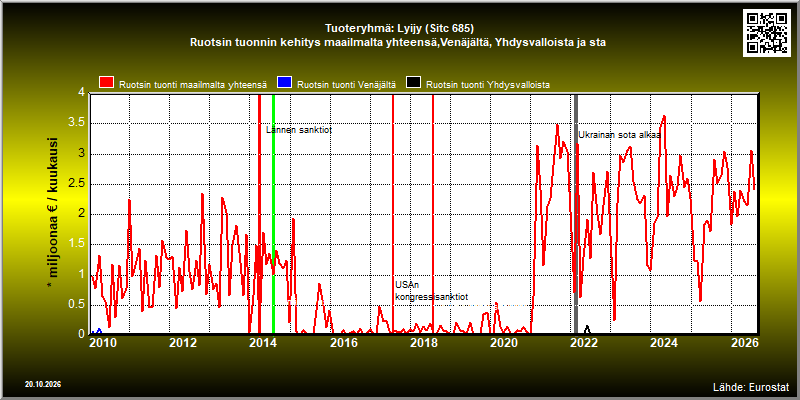This screenshot has width=800, height=400.
Task: Click the x-axis year label 2026
Action: (x=747, y=343)
